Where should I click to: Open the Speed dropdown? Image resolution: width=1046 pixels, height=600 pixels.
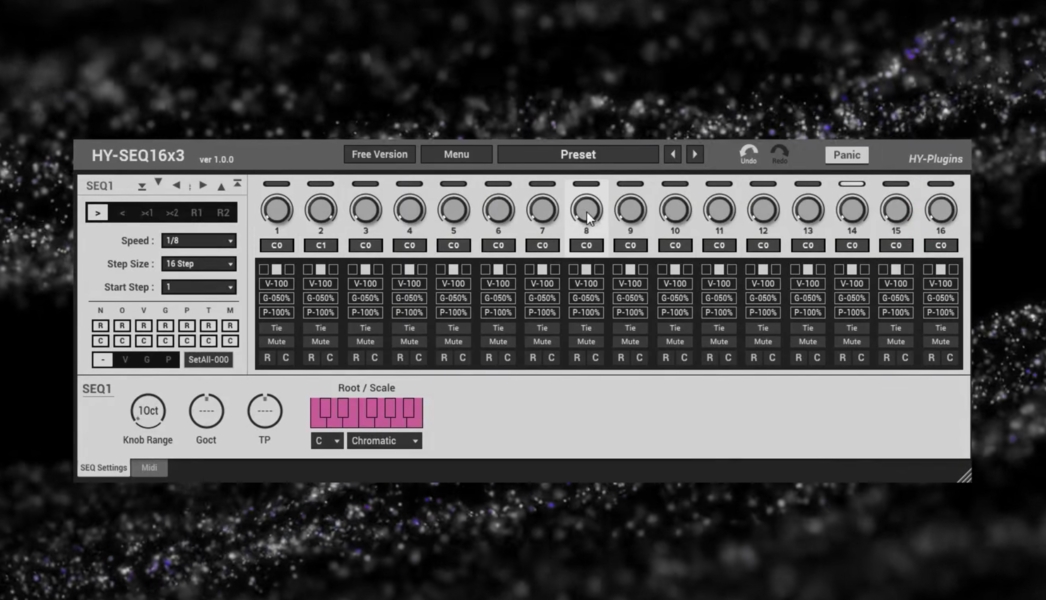tap(198, 240)
